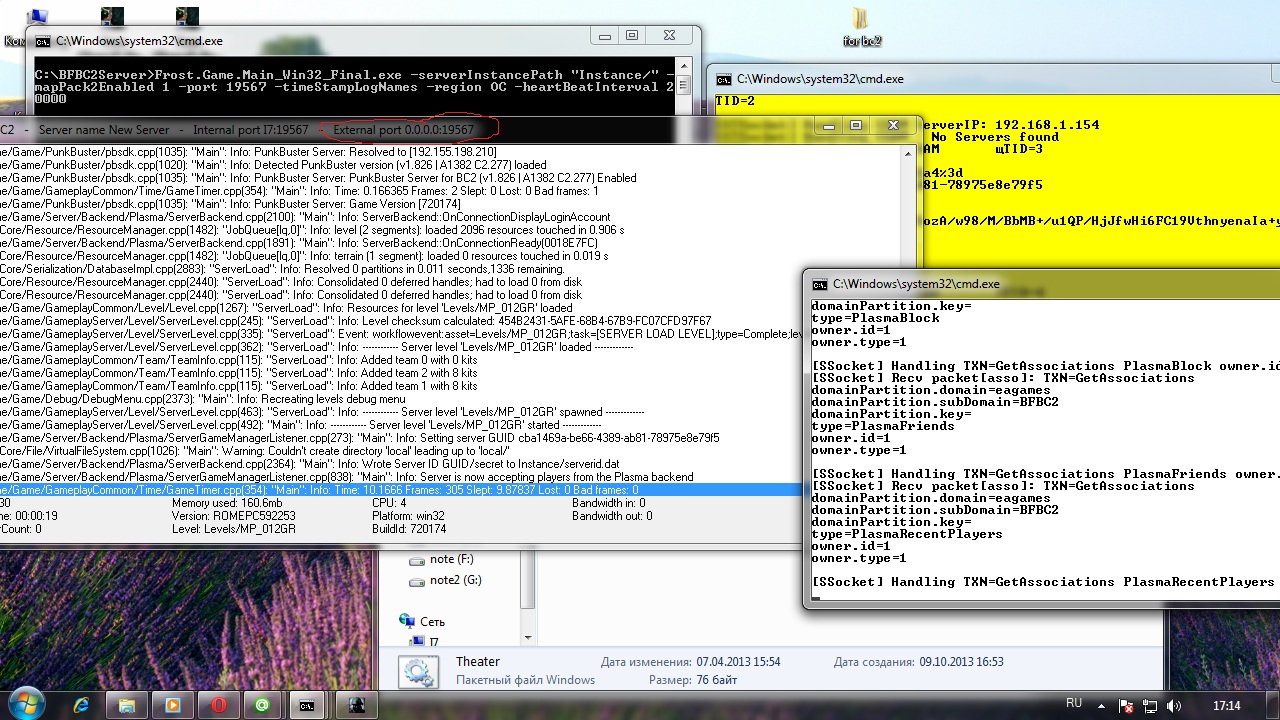1280x720 pixels.
Task: Click 'Memory used: 160.6mb' status entry
Action: click(x=227, y=504)
